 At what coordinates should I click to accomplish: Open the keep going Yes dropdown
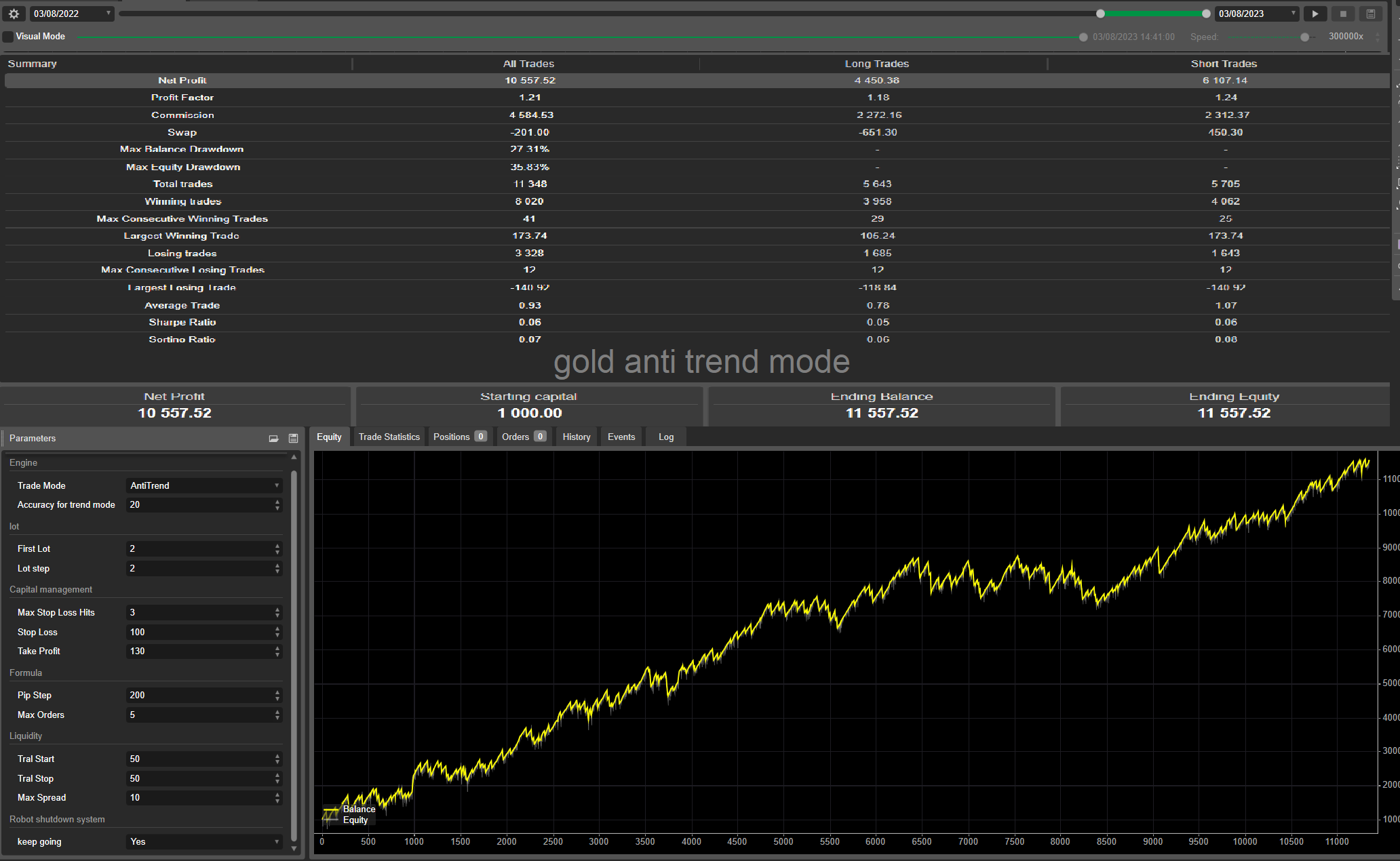[x=204, y=841]
